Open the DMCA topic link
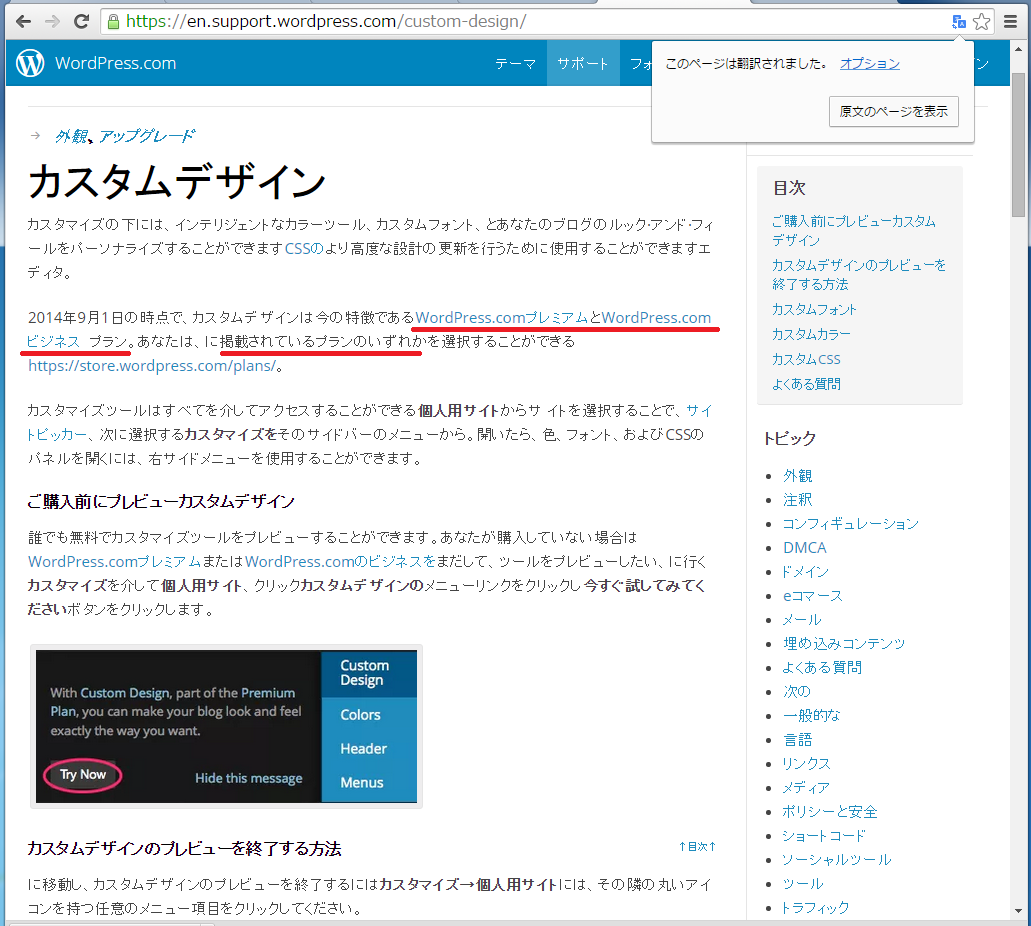The height and width of the screenshot is (926, 1031). point(805,548)
